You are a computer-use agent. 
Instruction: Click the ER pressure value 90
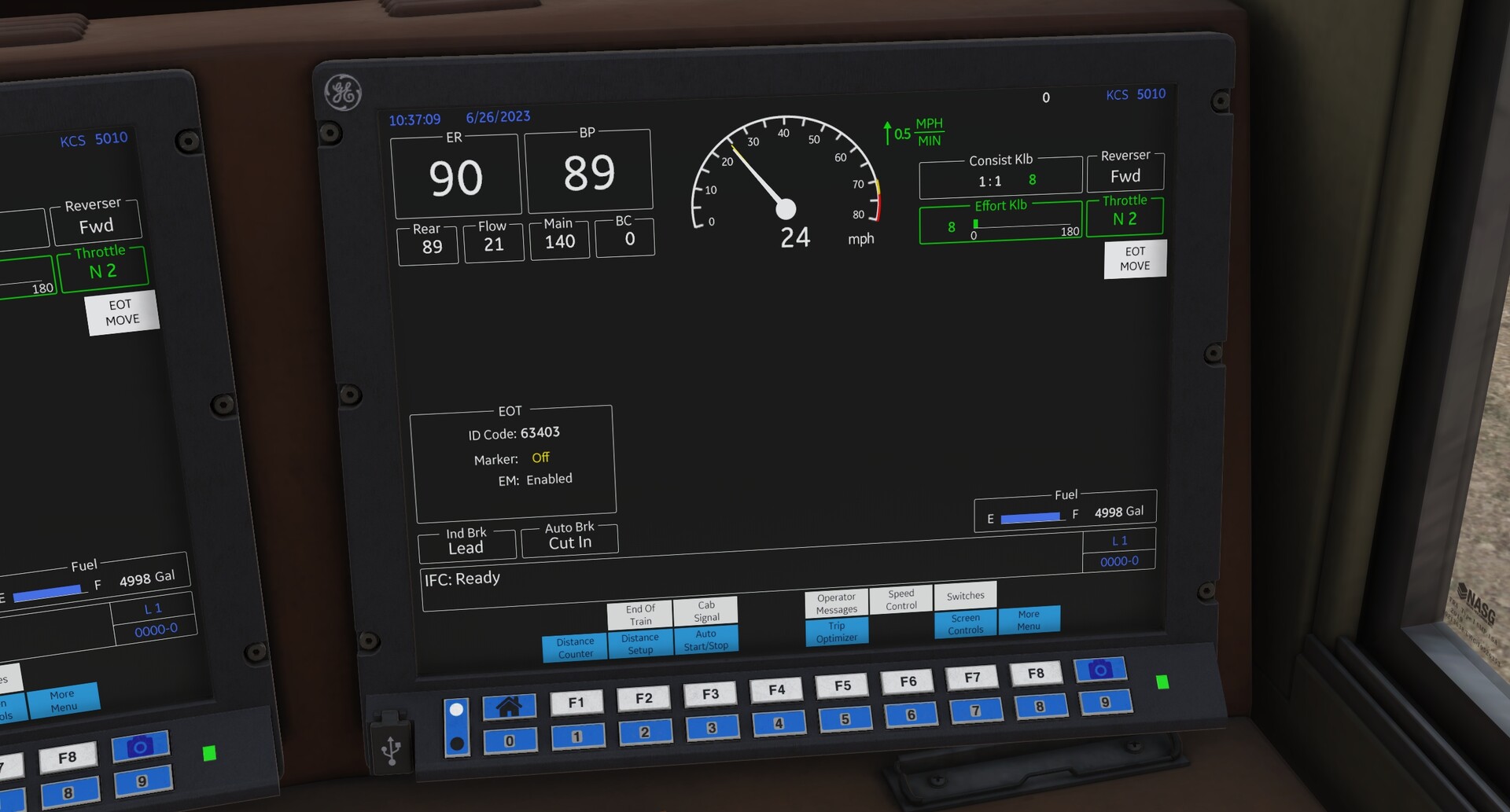pyautogui.click(x=456, y=178)
